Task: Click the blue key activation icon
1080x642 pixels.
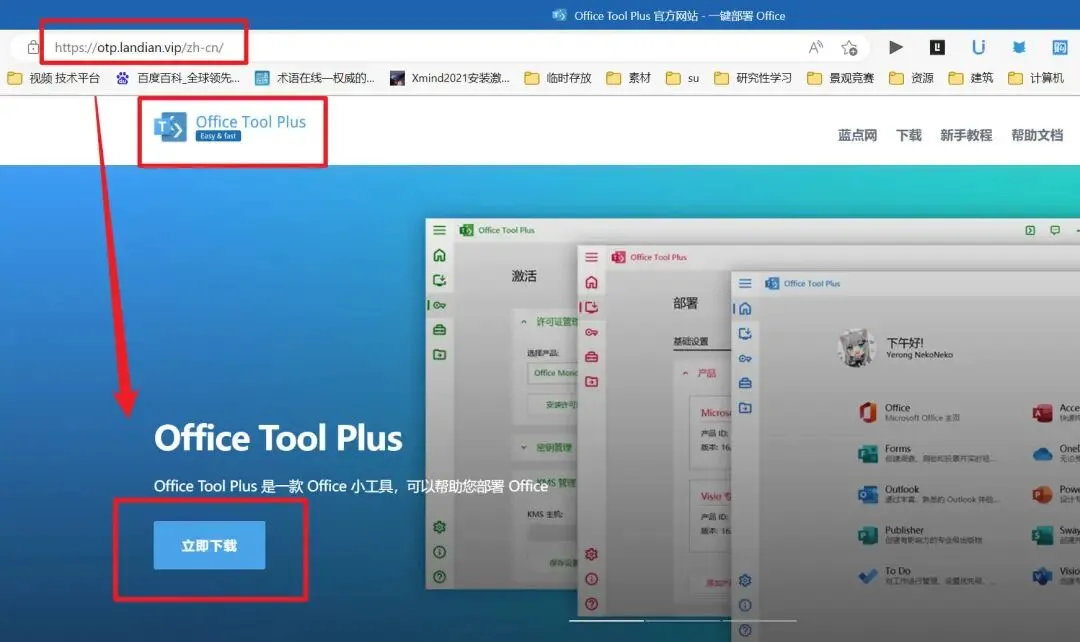Action: [x=745, y=358]
